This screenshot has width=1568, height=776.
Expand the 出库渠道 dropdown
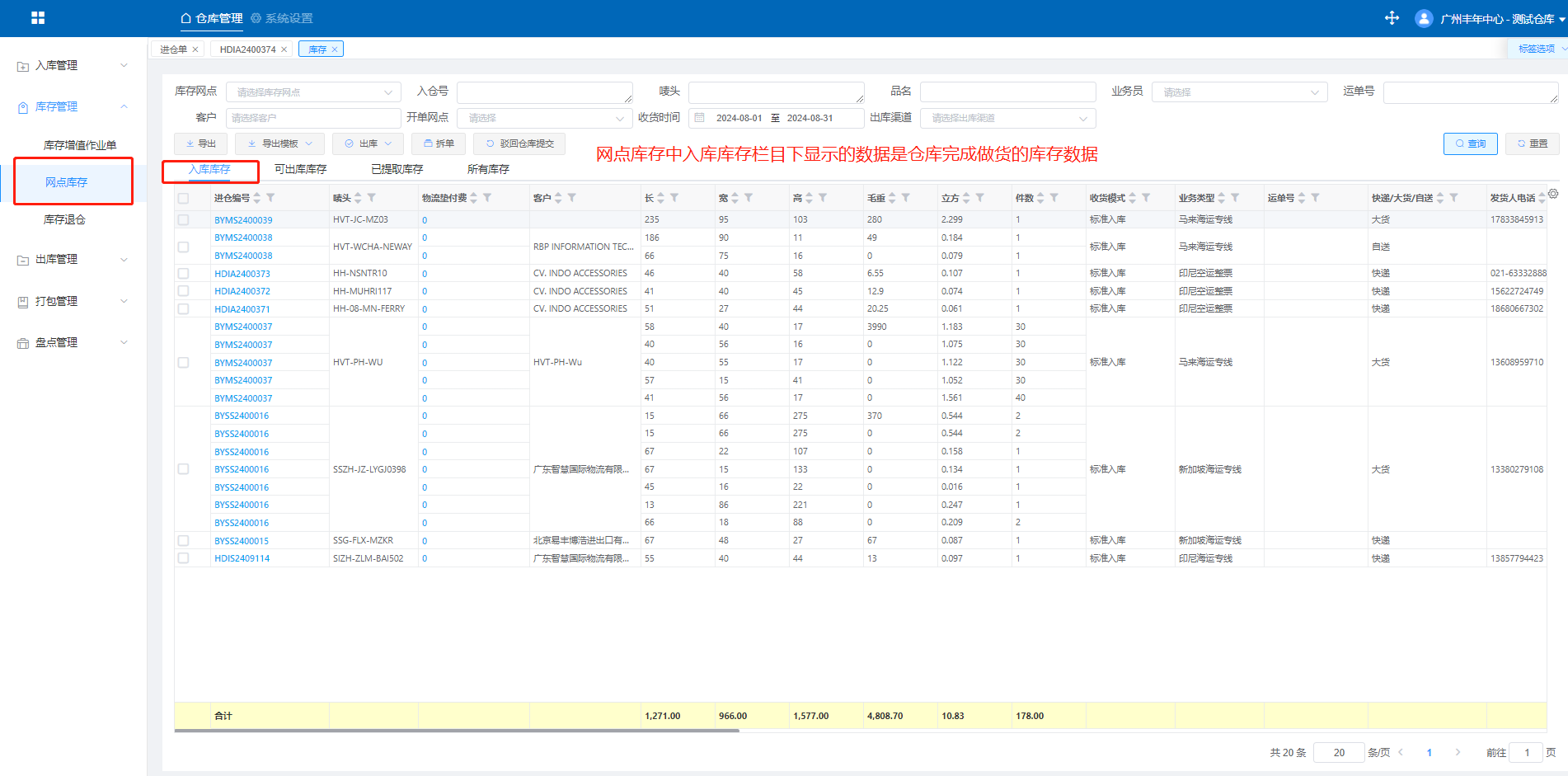[x=1007, y=118]
